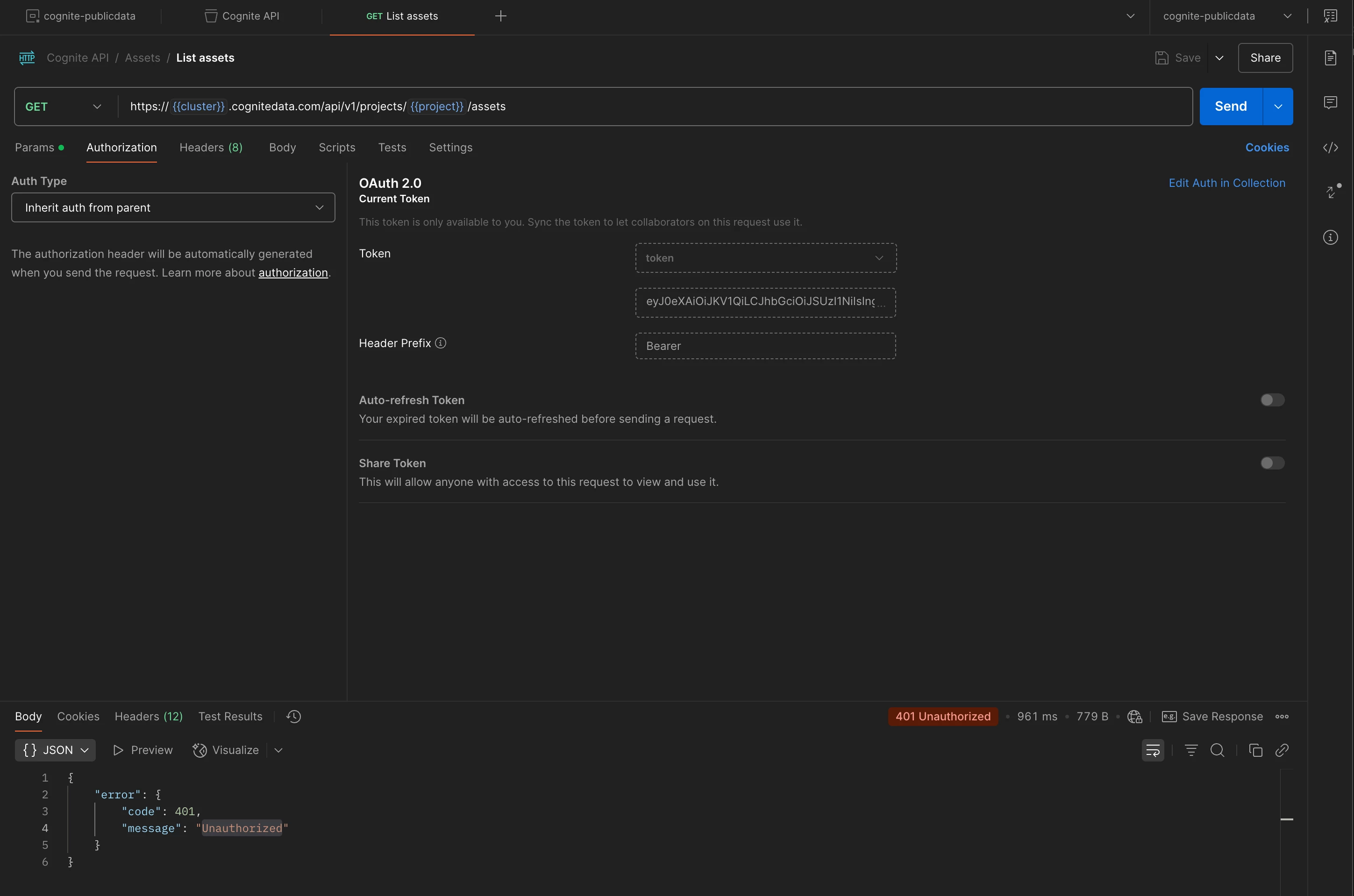Open the token selection dropdown
Viewport: 1354px width, 896px height.
pyautogui.click(x=765, y=258)
